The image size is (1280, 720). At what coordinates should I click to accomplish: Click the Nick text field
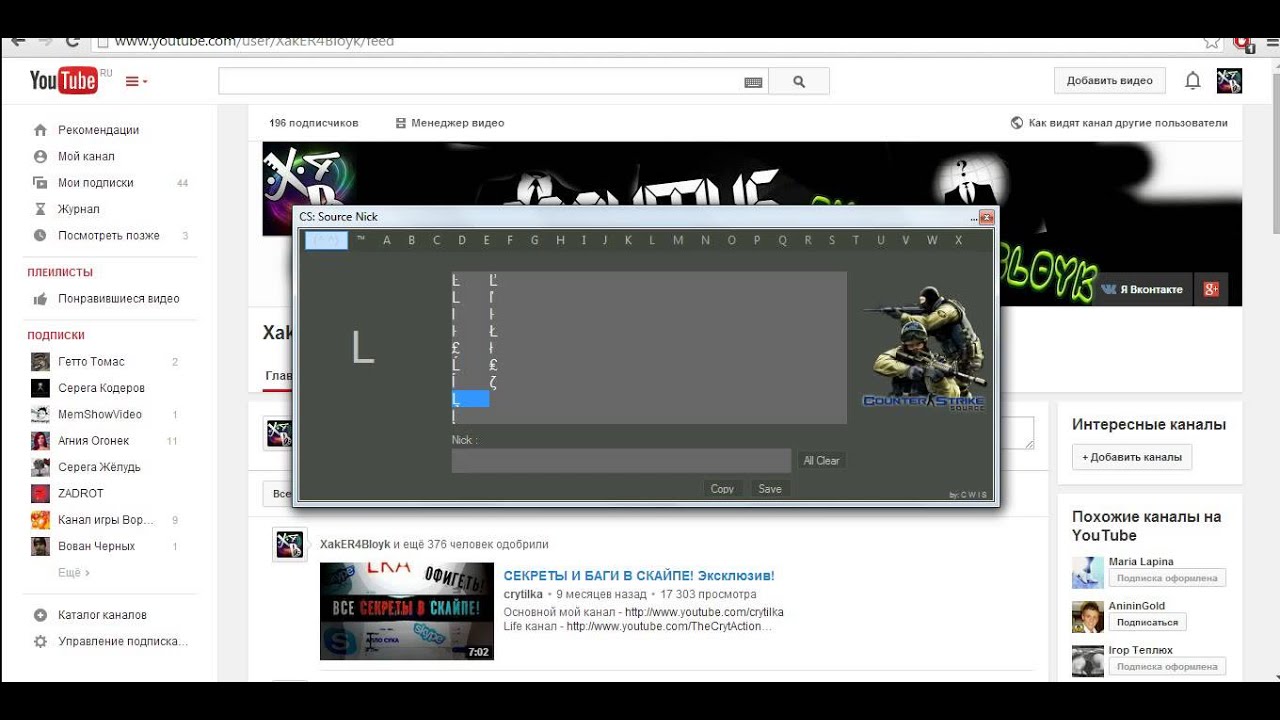click(621, 461)
